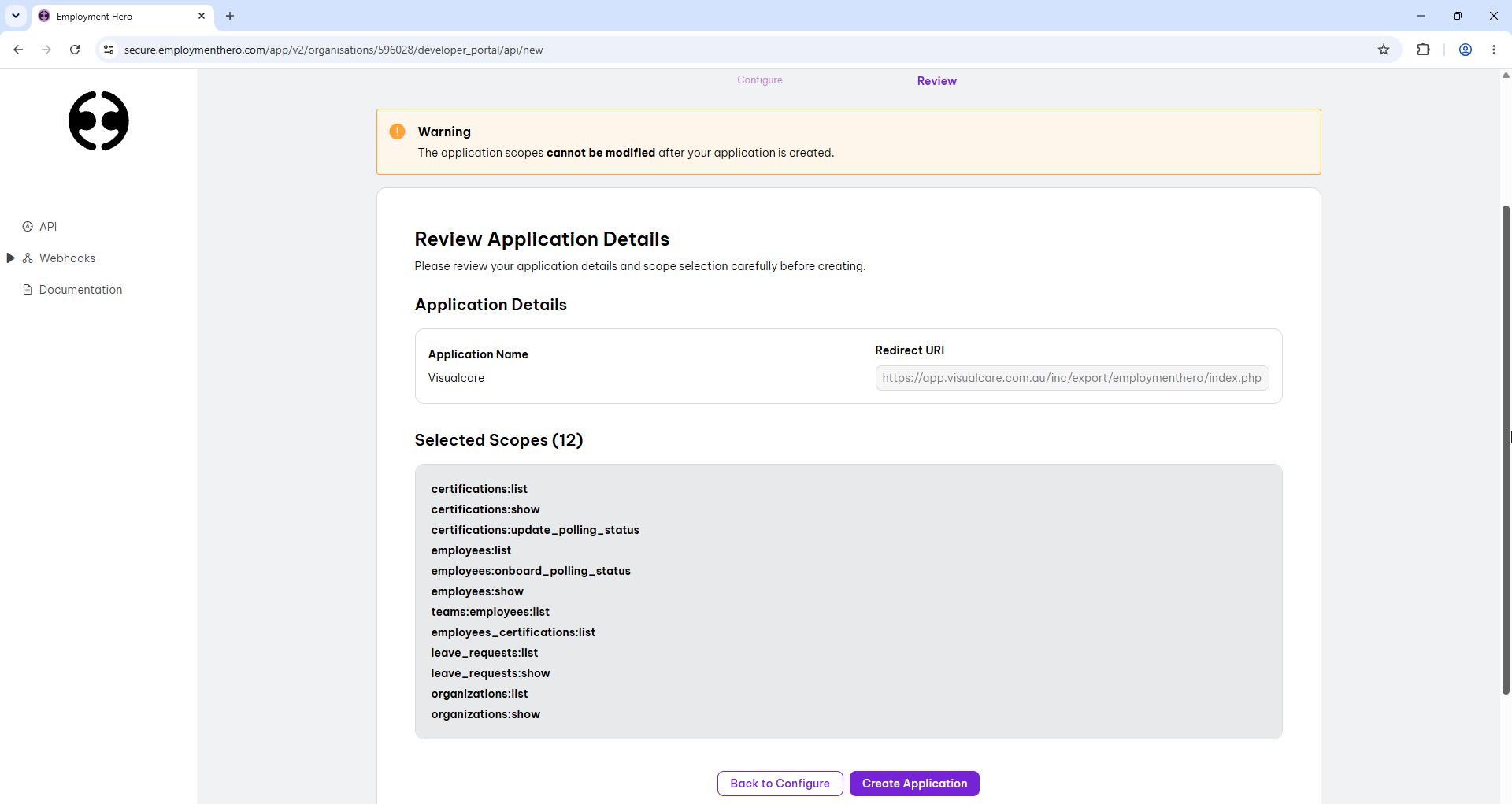Go to the Configure step
Viewport: 1512px width, 804px height.
760,80
